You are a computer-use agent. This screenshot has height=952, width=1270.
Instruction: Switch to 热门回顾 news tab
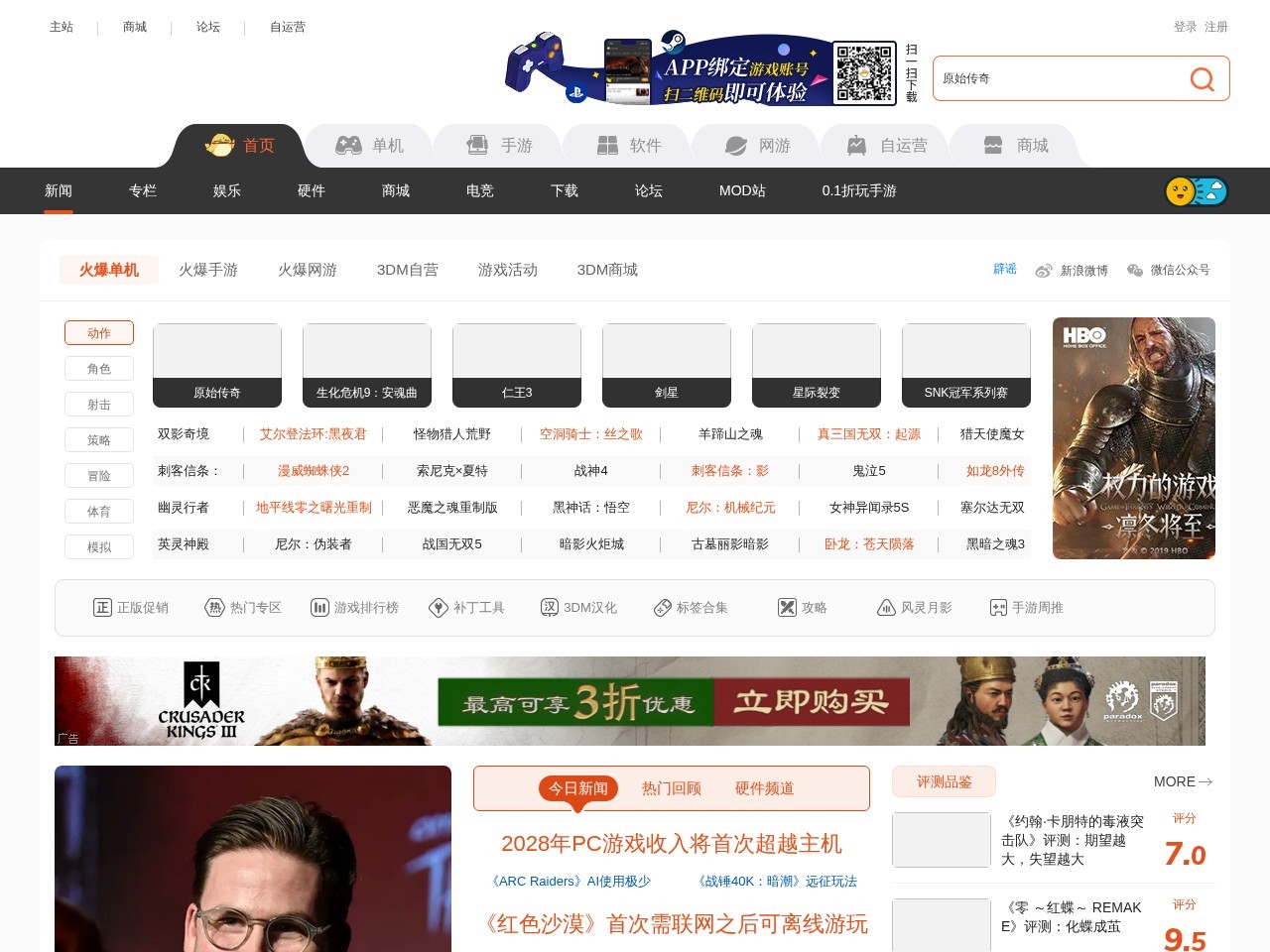672,788
